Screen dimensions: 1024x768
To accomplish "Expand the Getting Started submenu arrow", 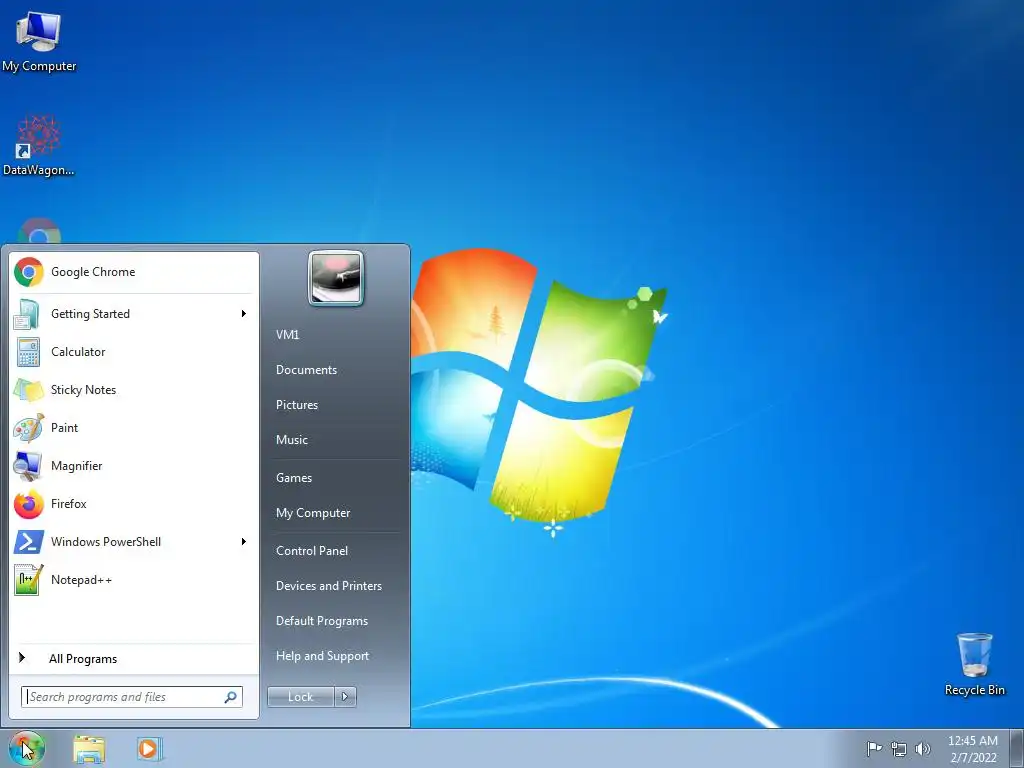I will tap(244, 313).
